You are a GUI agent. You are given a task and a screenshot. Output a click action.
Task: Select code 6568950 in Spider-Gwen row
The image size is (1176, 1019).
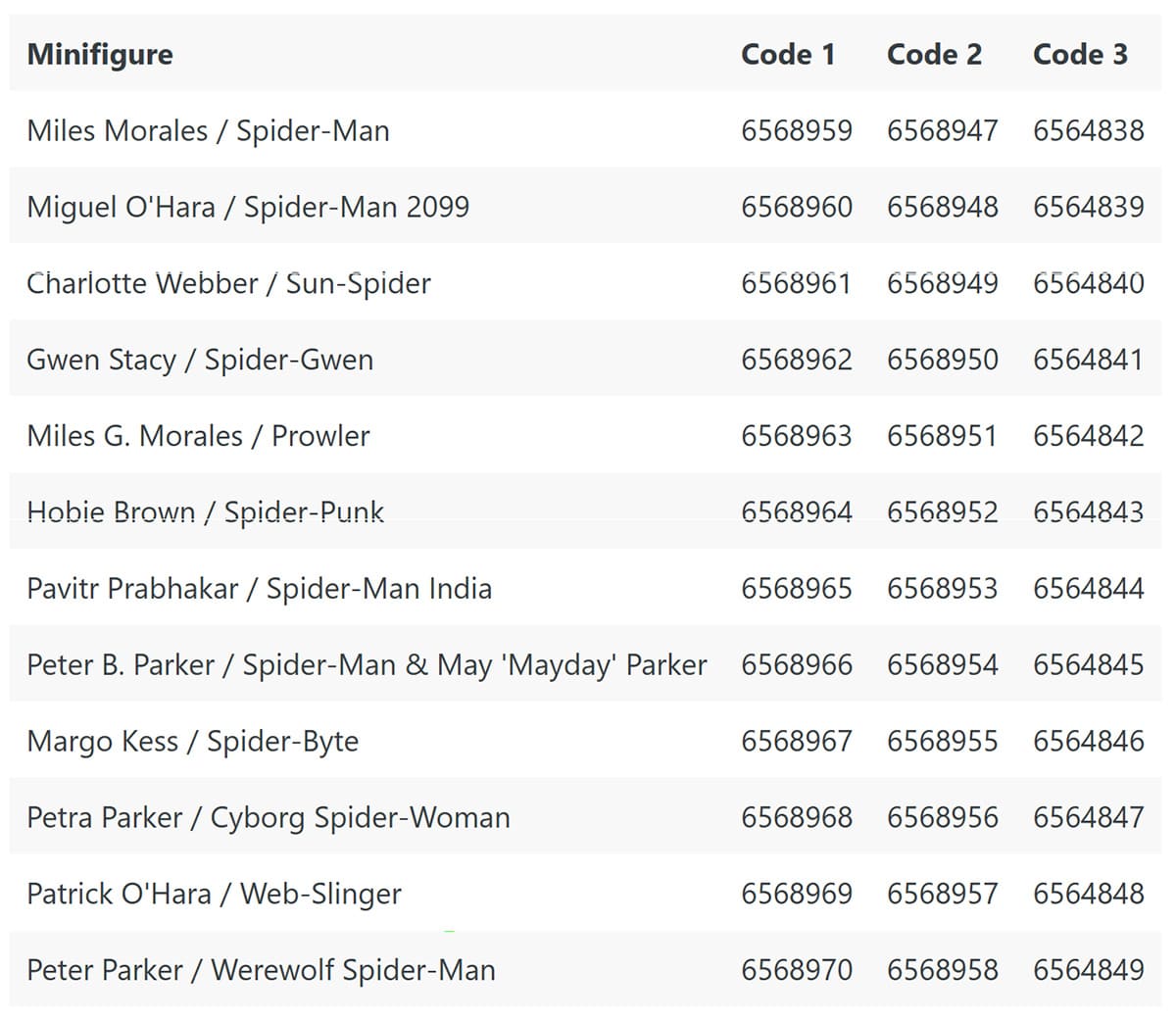(943, 361)
